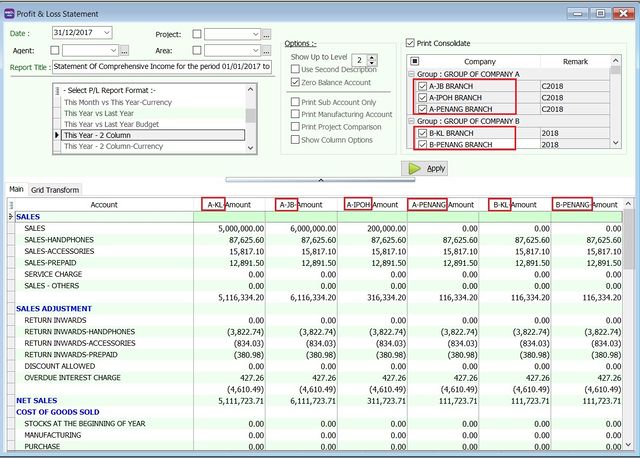
Task: Click the Show Up to Level spinner arrows
Action: pyautogui.click(x=373, y=61)
